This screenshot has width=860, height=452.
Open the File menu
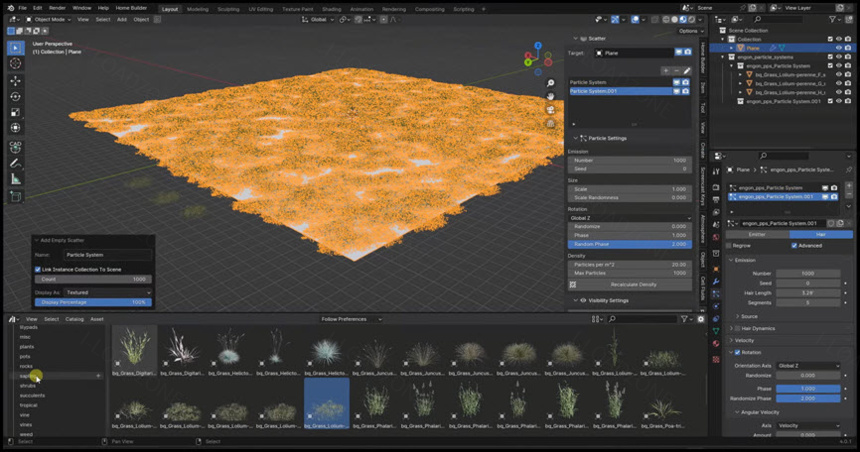coord(22,8)
